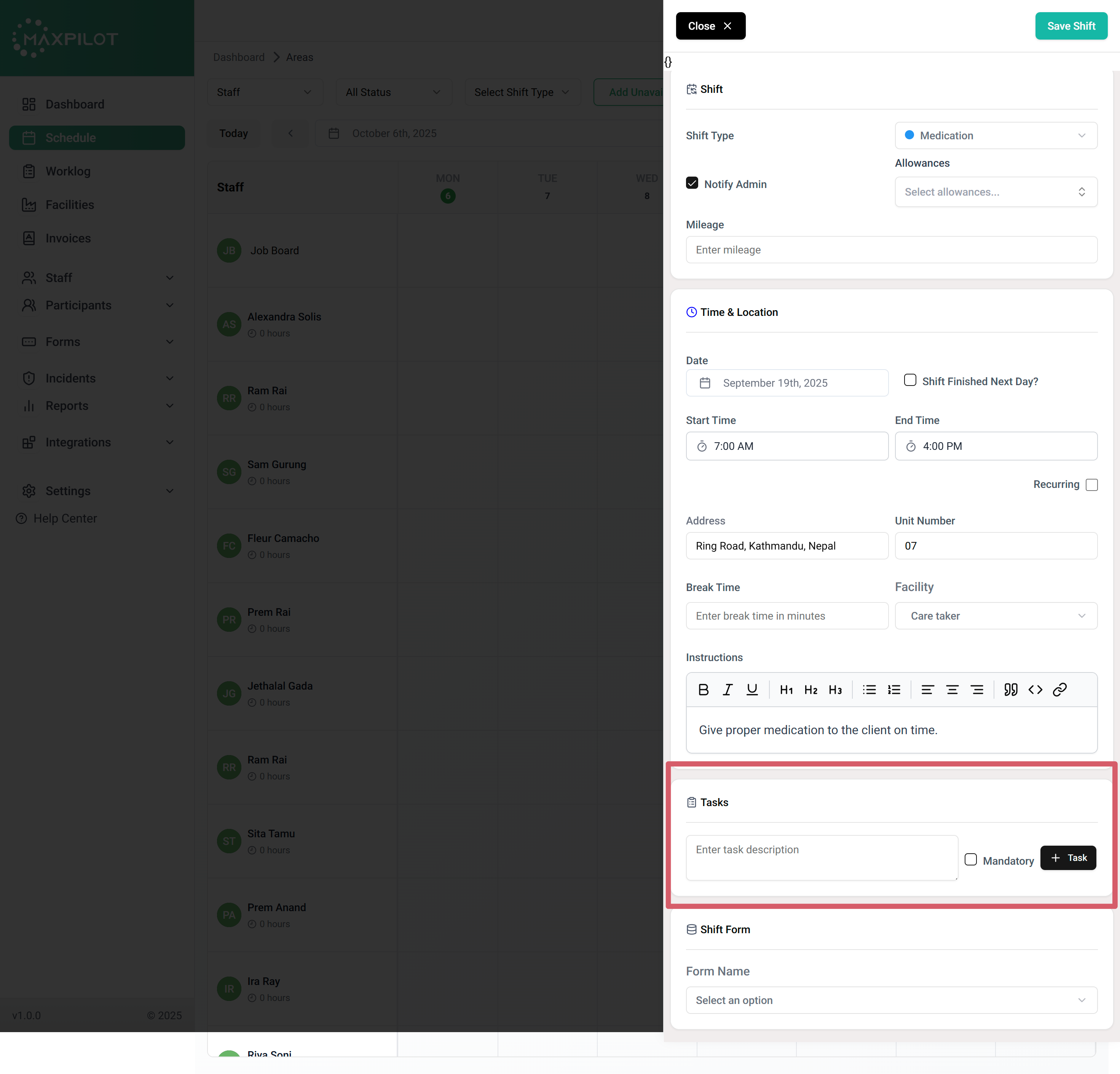Viewport: 1120px width, 1074px height.
Task: Apply the H1 heading style
Action: pyautogui.click(x=786, y=690)
